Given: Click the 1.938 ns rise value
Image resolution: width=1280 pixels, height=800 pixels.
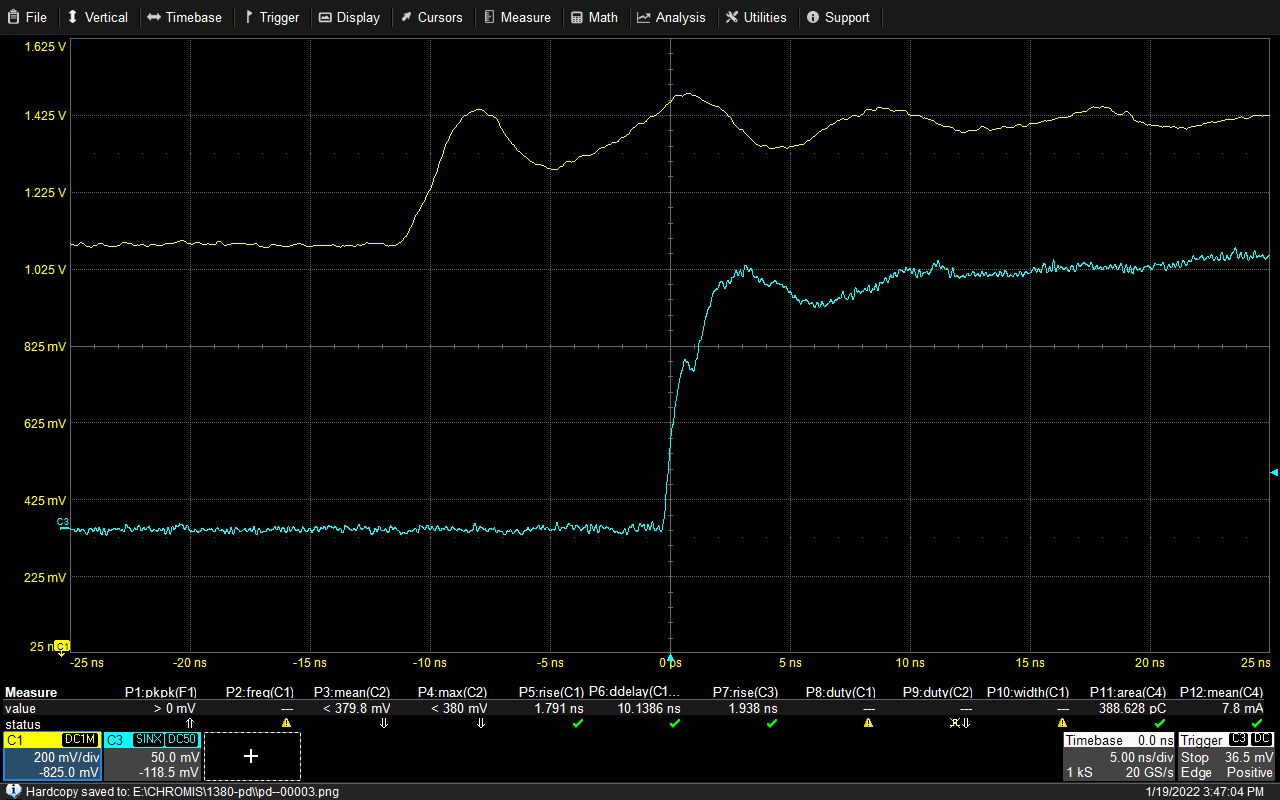Looking at the screenshot, I should point(754,708).
